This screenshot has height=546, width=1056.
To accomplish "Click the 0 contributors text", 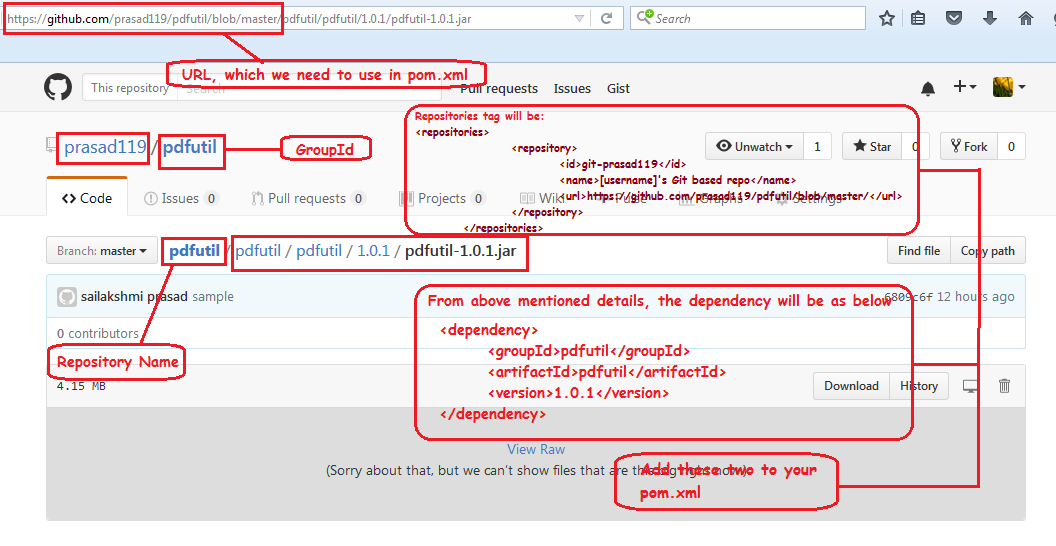I will coord(98,333).
